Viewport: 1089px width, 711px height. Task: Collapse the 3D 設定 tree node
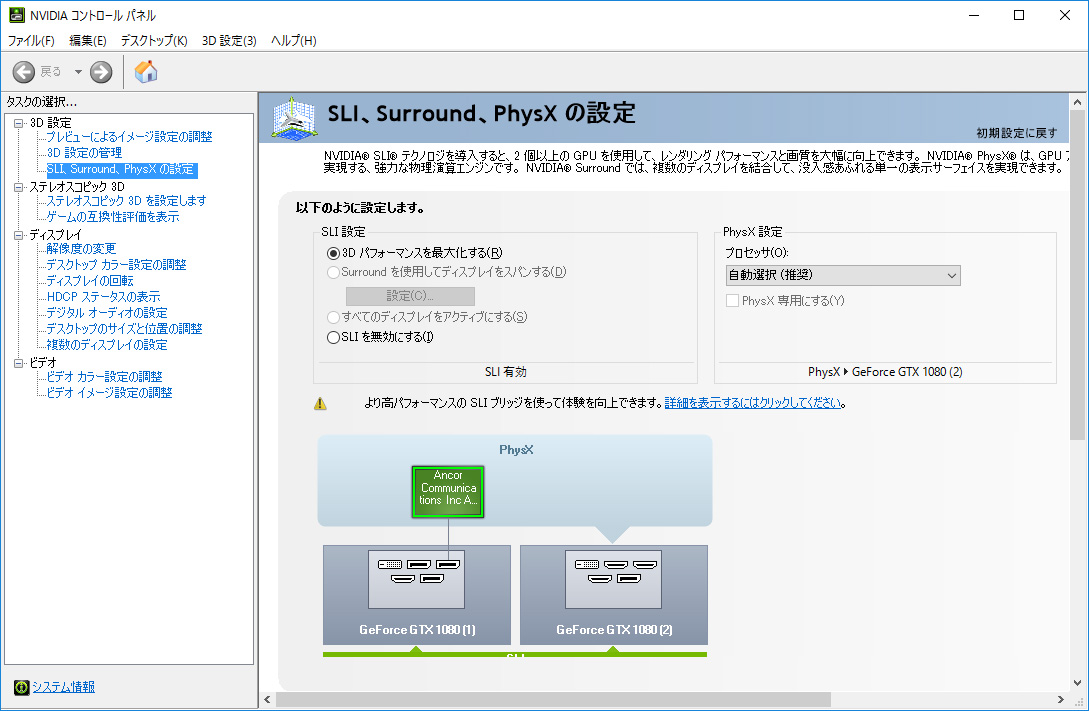pyautogui.click(x=19, y=123)
